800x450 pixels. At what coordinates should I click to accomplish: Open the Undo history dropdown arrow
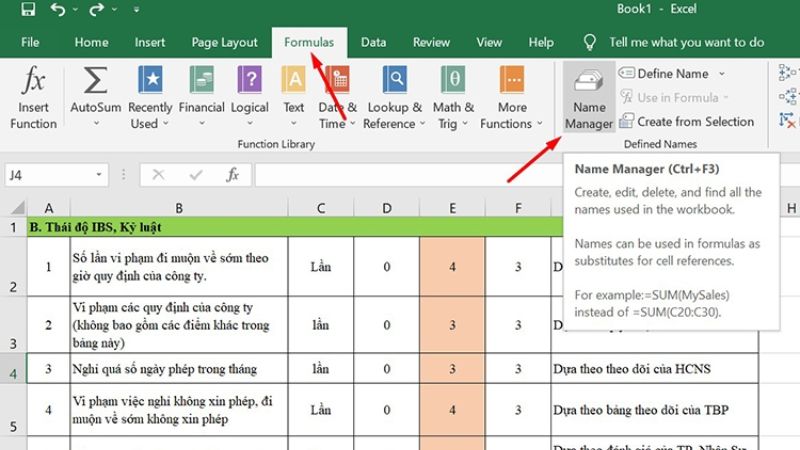(75, 9)
